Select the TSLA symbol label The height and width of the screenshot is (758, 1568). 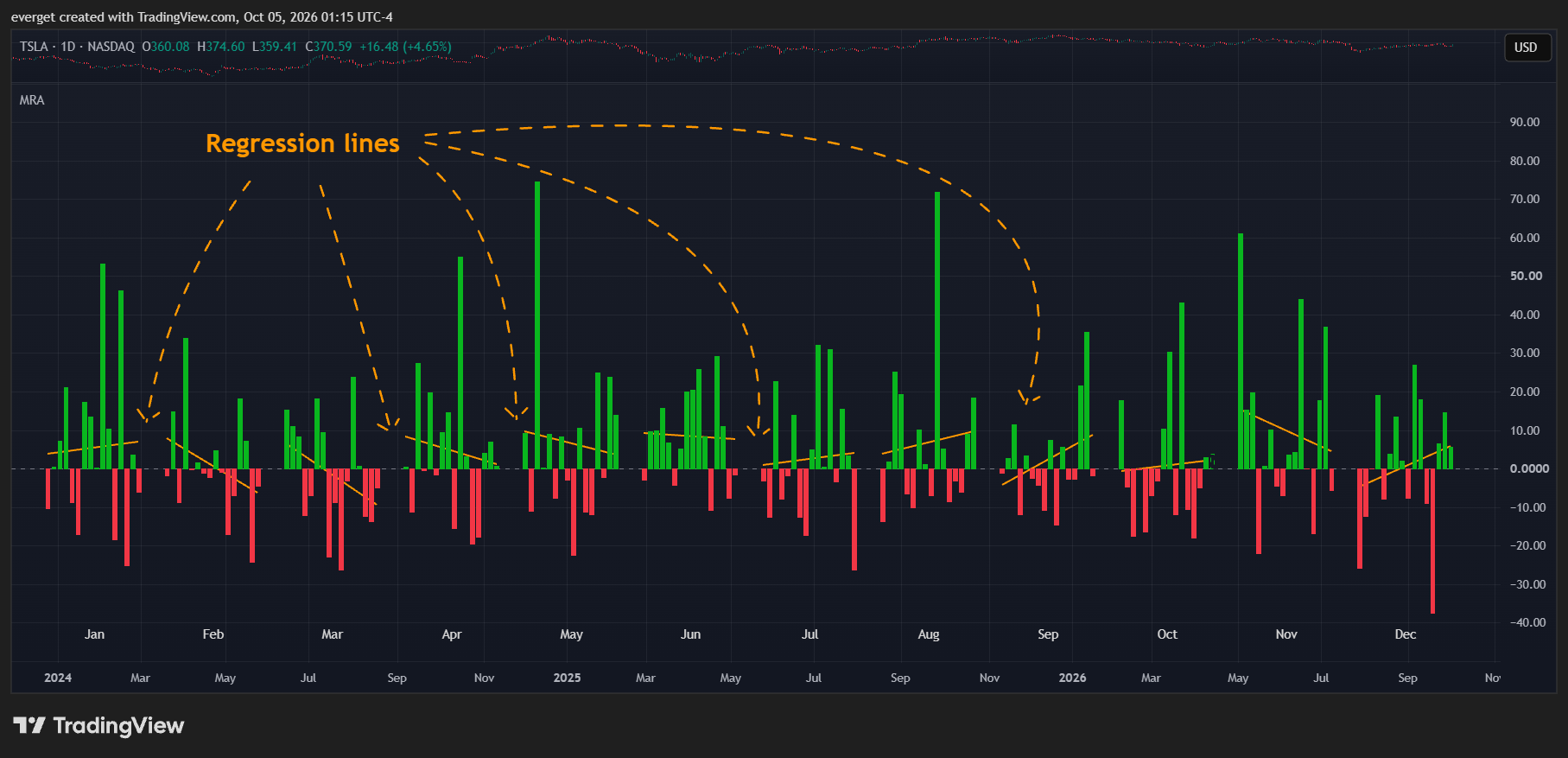coord(34,47)
